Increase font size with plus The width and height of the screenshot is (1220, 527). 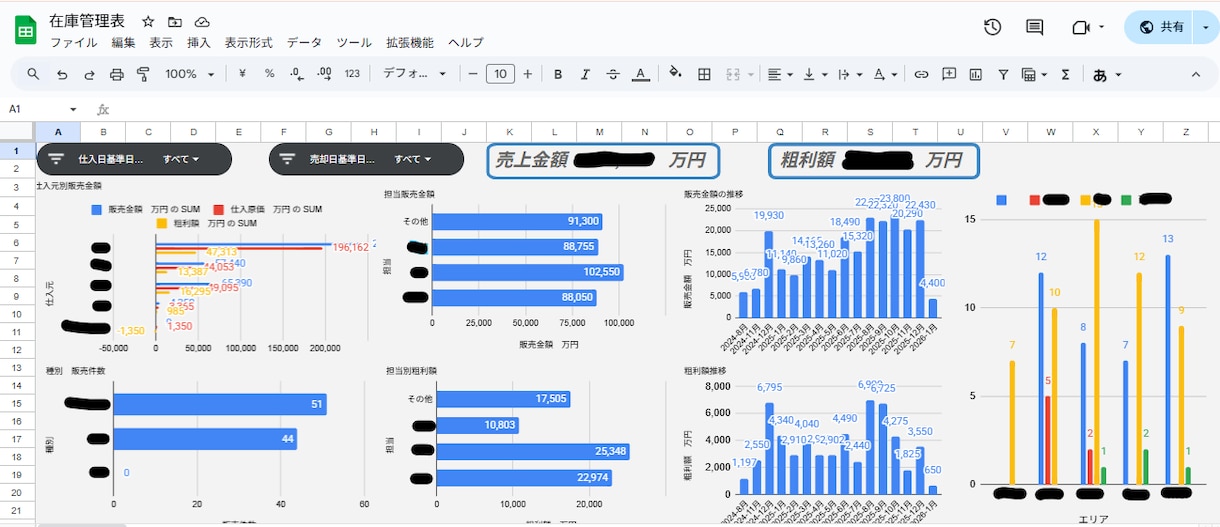[x=527, y=74]
